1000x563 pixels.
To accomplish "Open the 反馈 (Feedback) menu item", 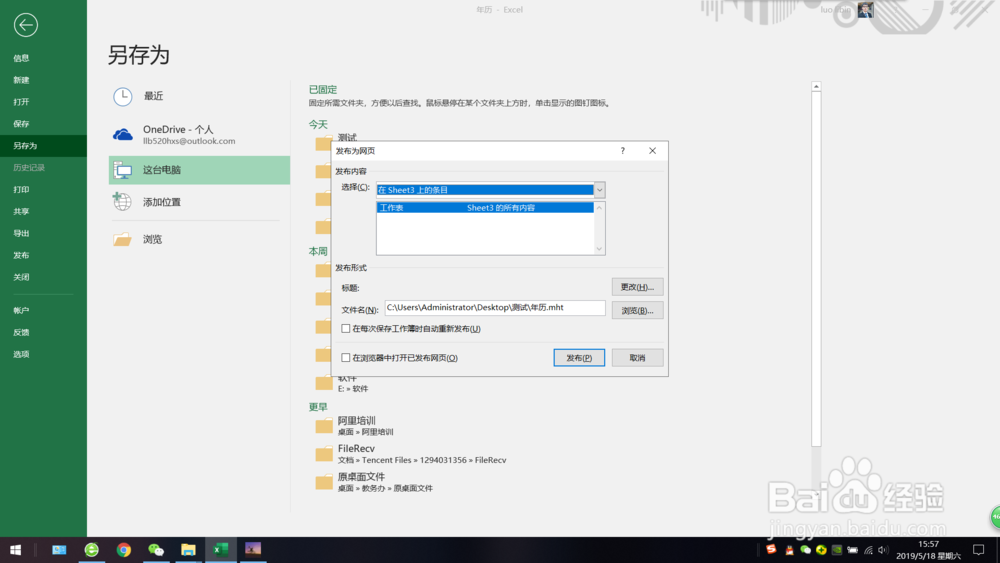I will [x=22, y=332].
